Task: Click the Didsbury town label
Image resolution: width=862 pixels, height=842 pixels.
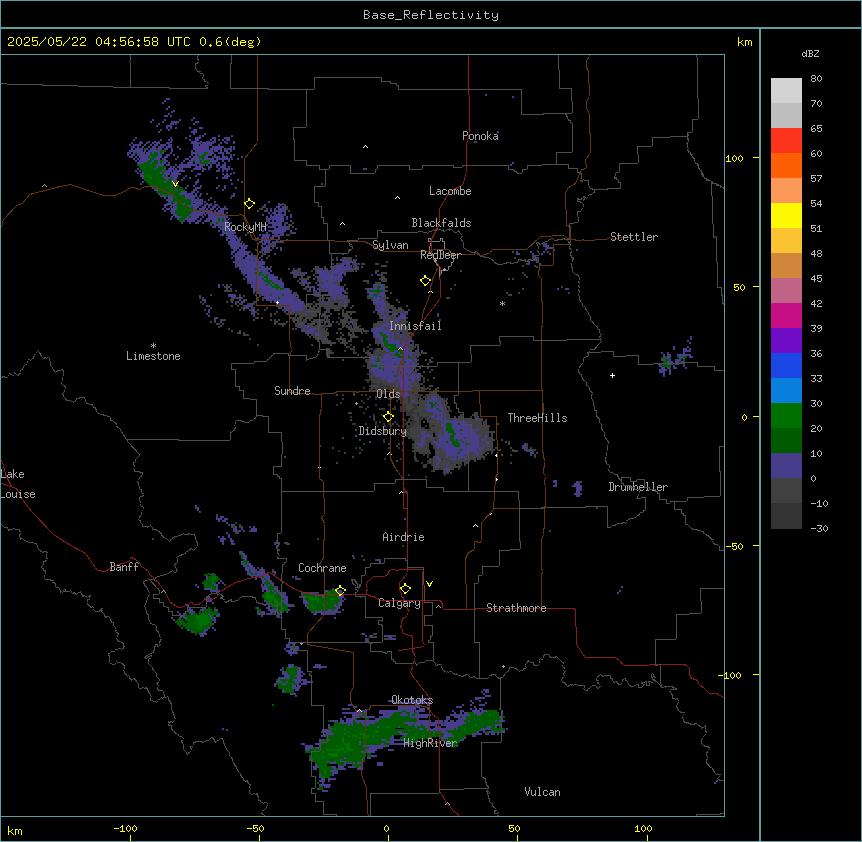Action: (x=383, y=431)
